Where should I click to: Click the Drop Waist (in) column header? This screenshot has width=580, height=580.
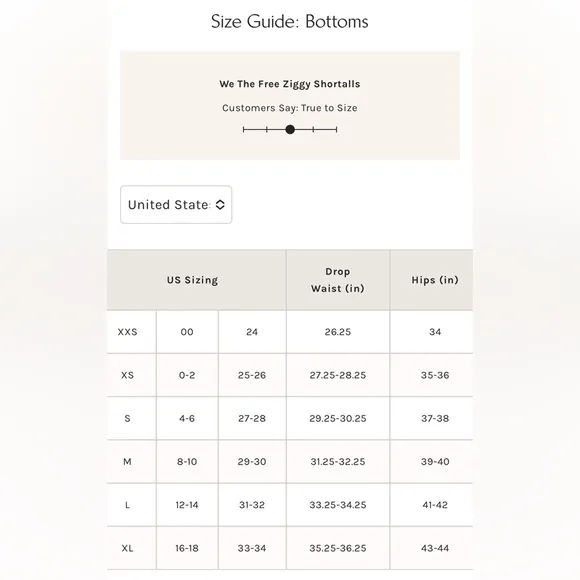(338, 280)
